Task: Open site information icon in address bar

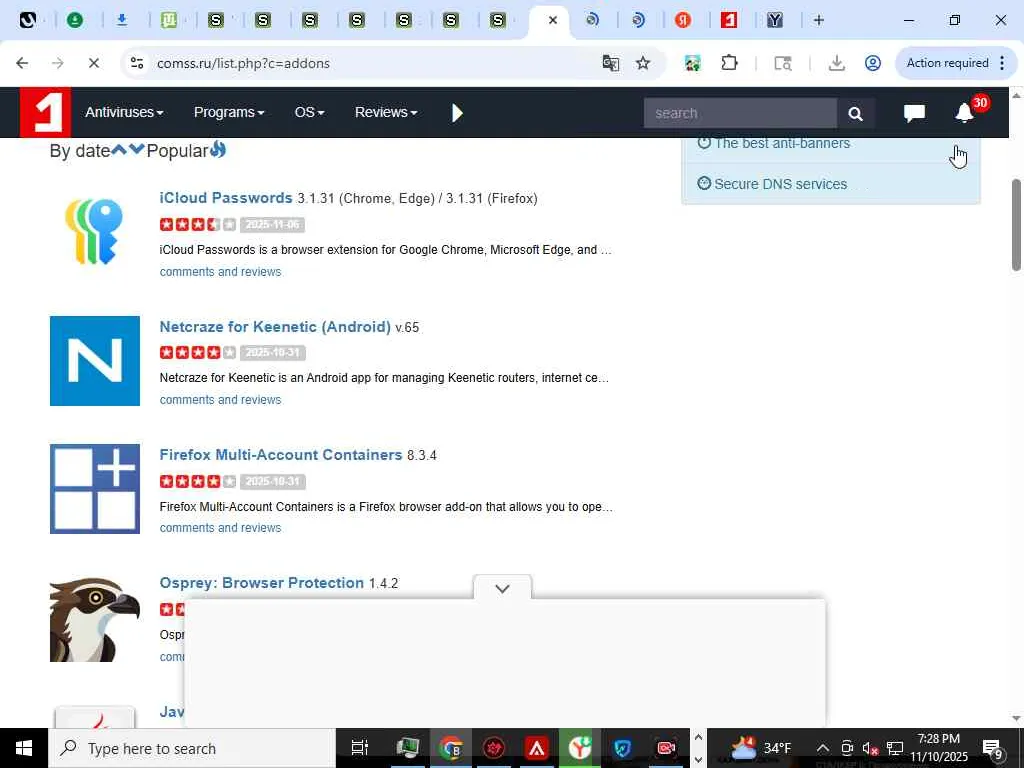Action: click(x=137, y=63)
